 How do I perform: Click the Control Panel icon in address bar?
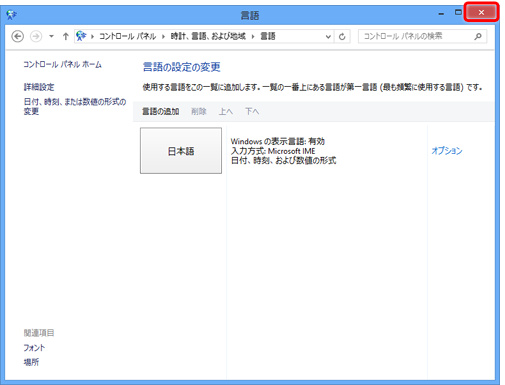coord(81,36)
